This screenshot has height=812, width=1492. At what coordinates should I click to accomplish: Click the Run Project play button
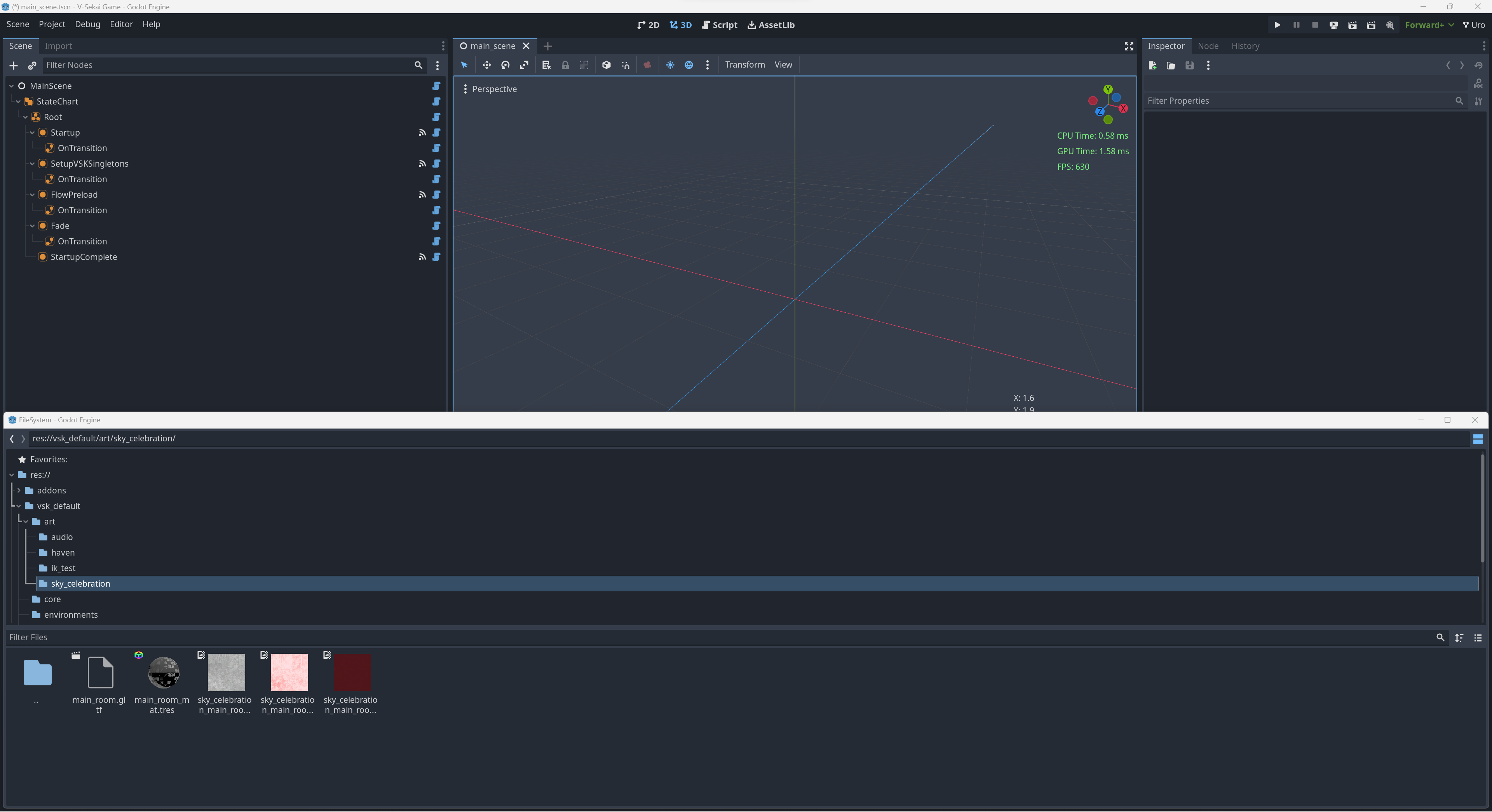coord(1277,25)
